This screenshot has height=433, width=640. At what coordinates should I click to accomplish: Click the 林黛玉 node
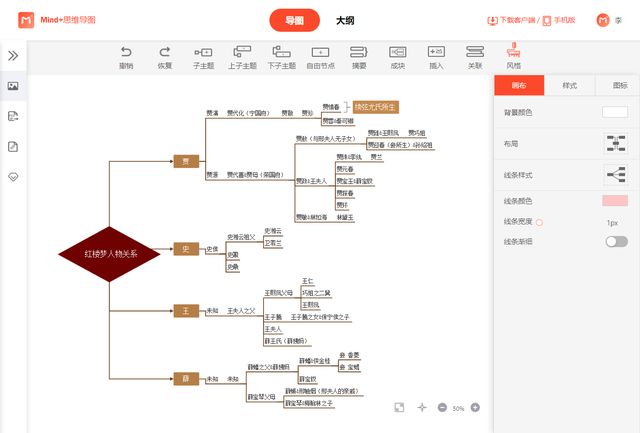345,218
